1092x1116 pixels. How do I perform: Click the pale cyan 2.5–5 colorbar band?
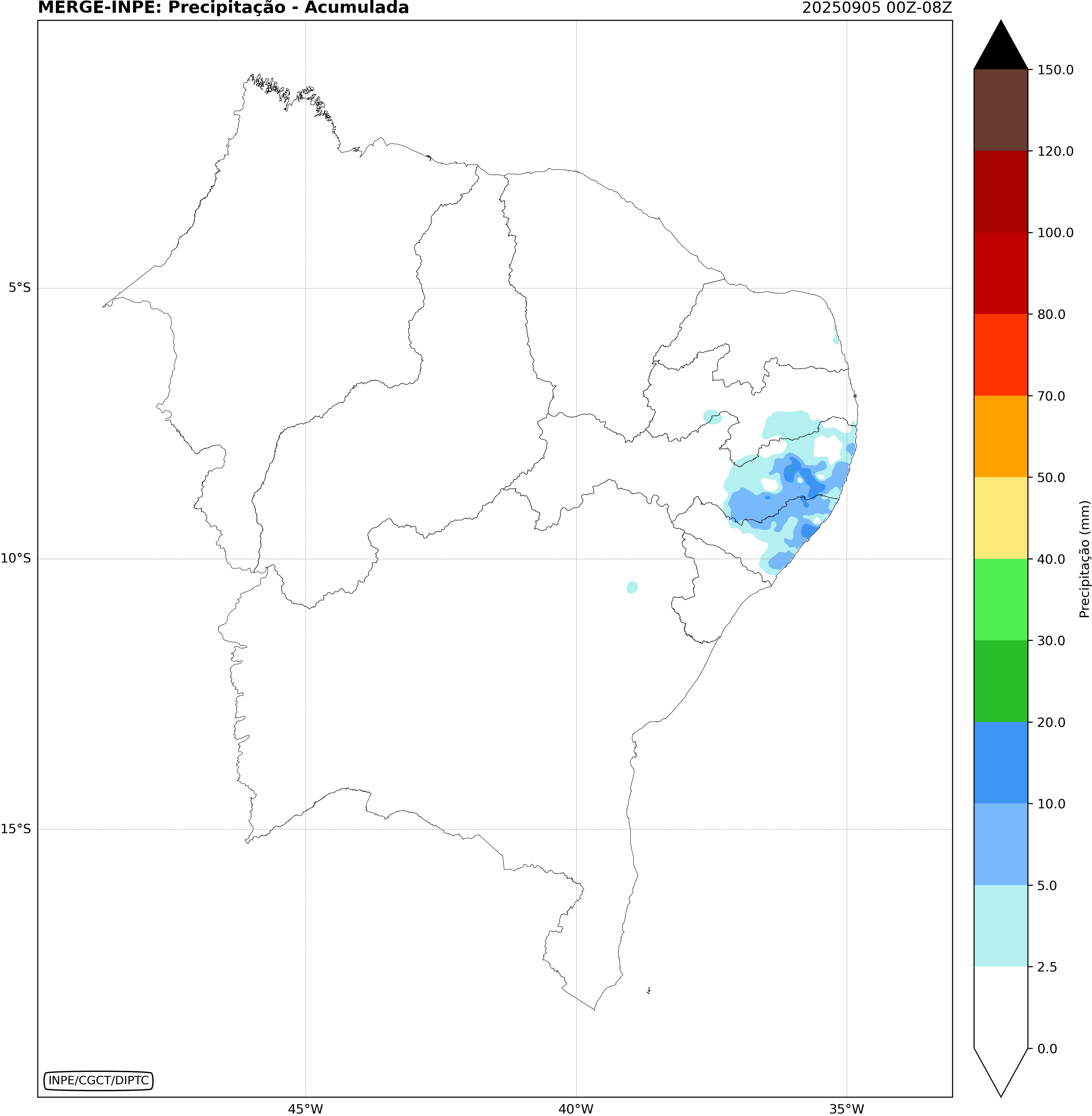(1000, 925)
